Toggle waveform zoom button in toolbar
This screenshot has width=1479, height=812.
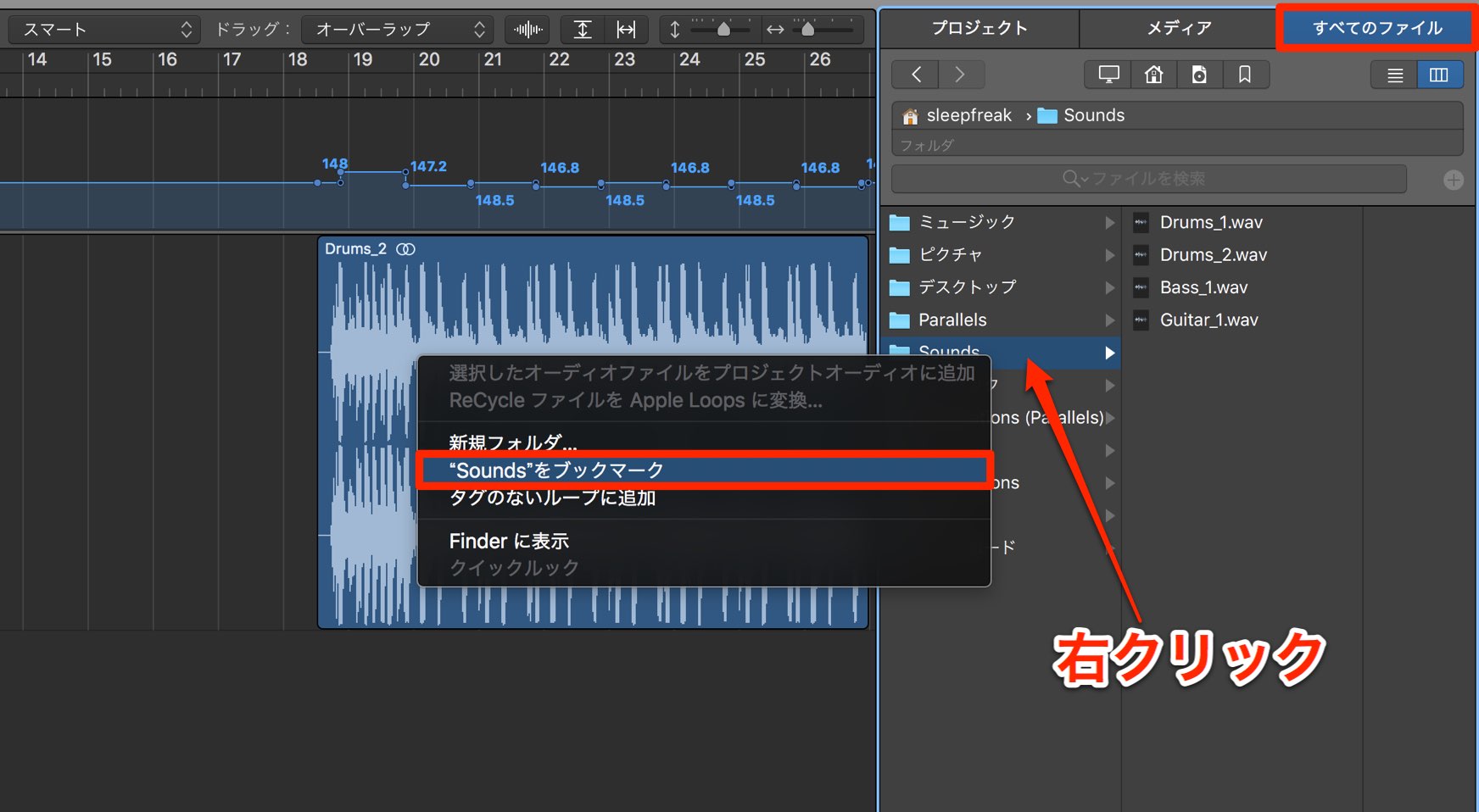527,30
